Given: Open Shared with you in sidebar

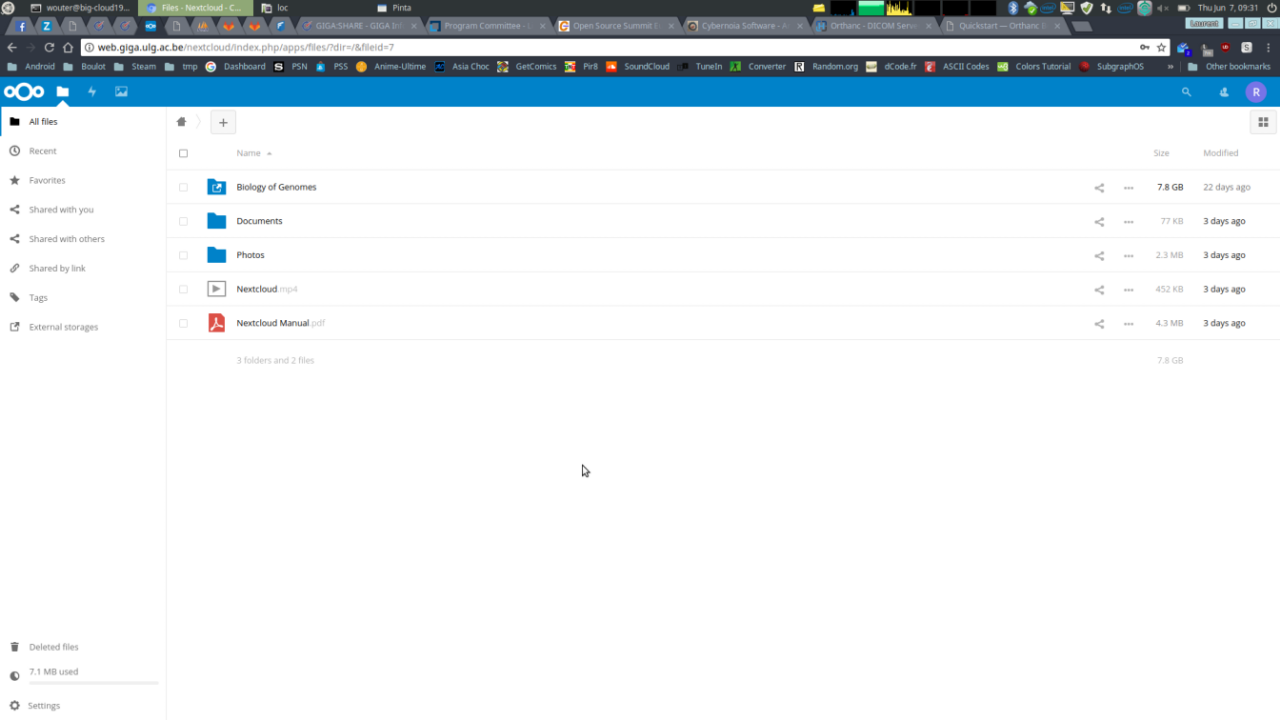Looking at the screenshot, I should click(83, 210).
